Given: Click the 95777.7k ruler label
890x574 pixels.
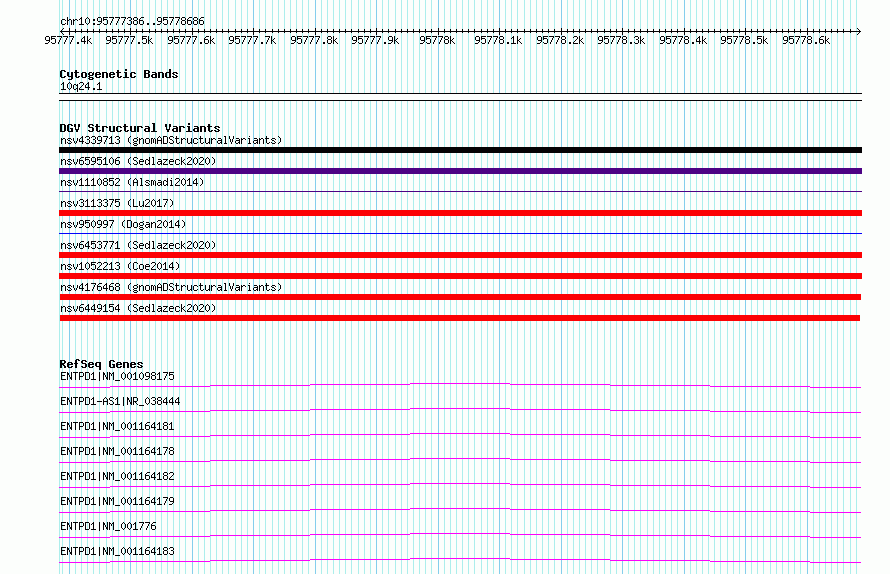Looking at the screenshot, I should coord(252,40).
